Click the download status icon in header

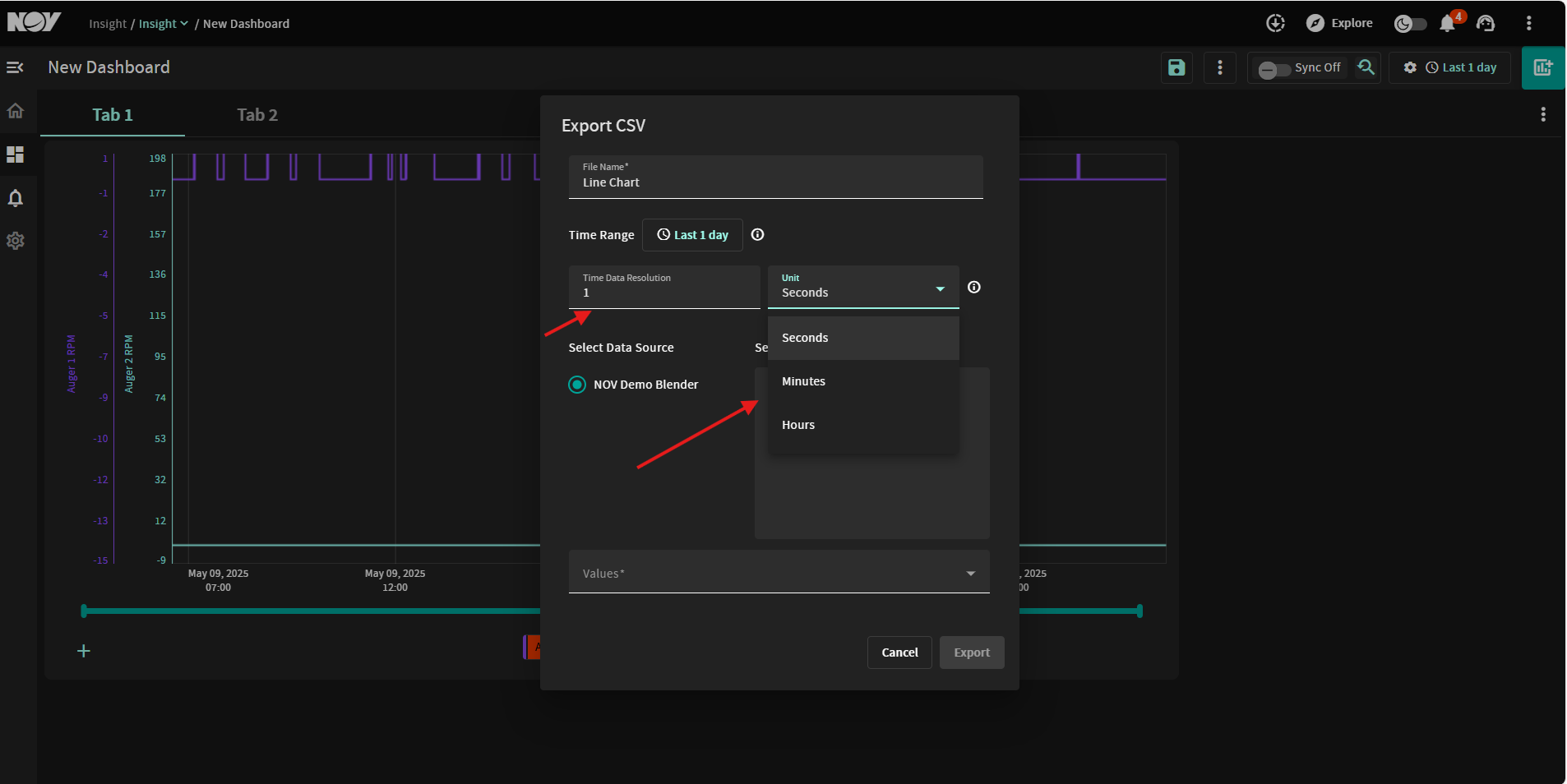(1275, 23)
